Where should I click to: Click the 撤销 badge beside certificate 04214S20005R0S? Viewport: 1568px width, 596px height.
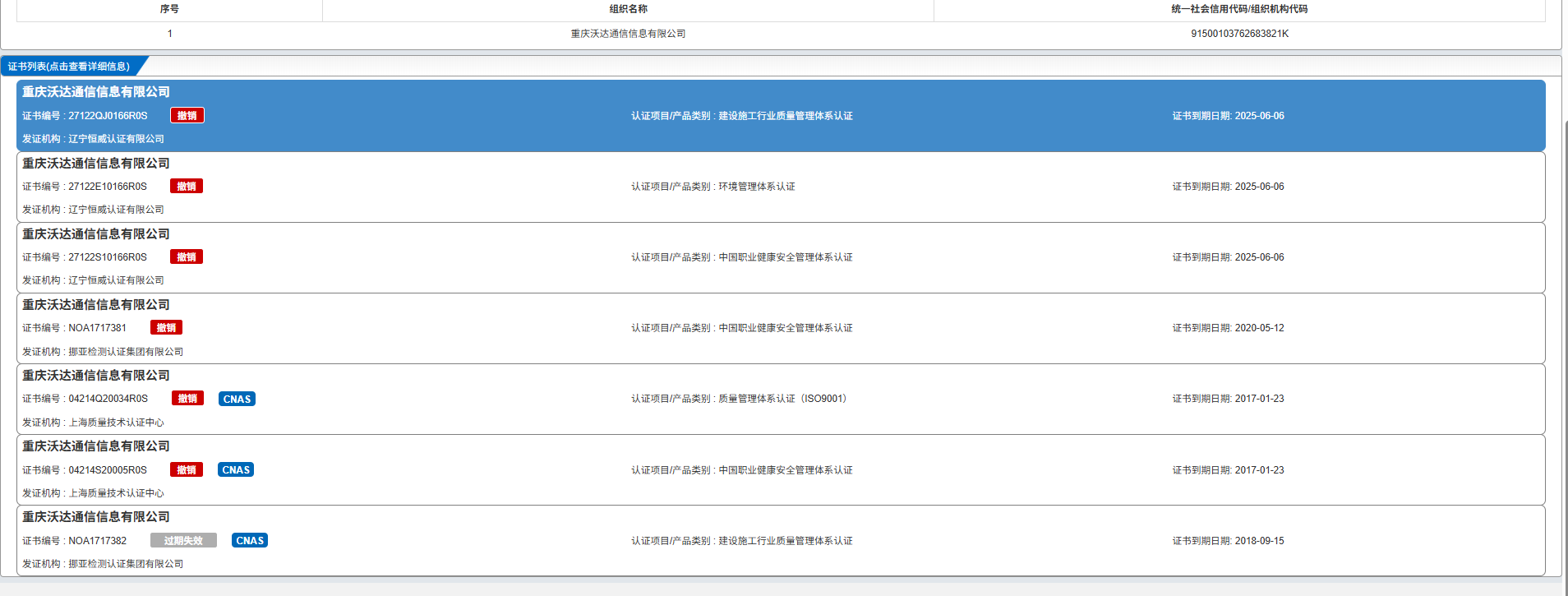click(x=187, y=469)
